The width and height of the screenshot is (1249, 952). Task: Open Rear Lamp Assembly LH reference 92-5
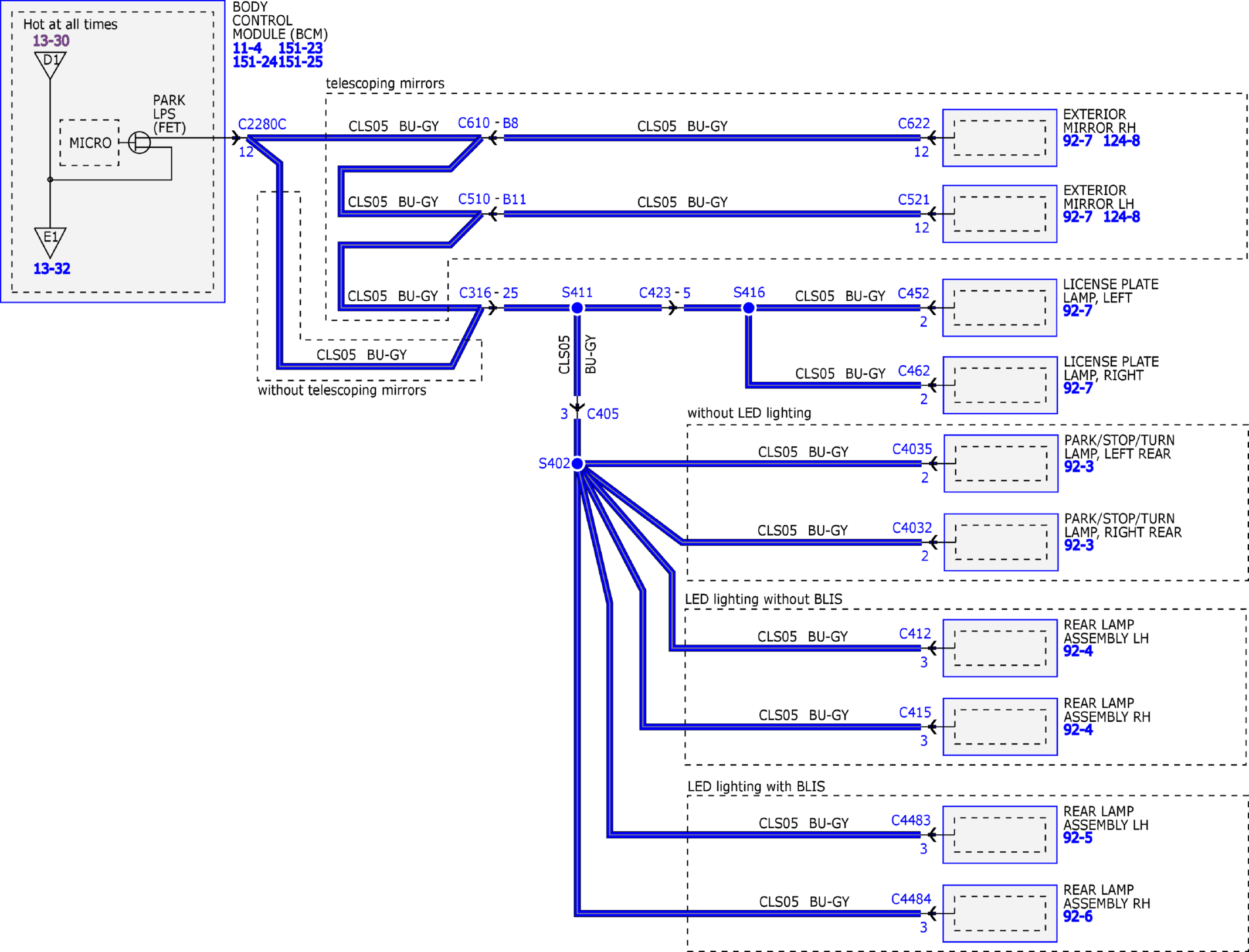tap(1078, 838)
